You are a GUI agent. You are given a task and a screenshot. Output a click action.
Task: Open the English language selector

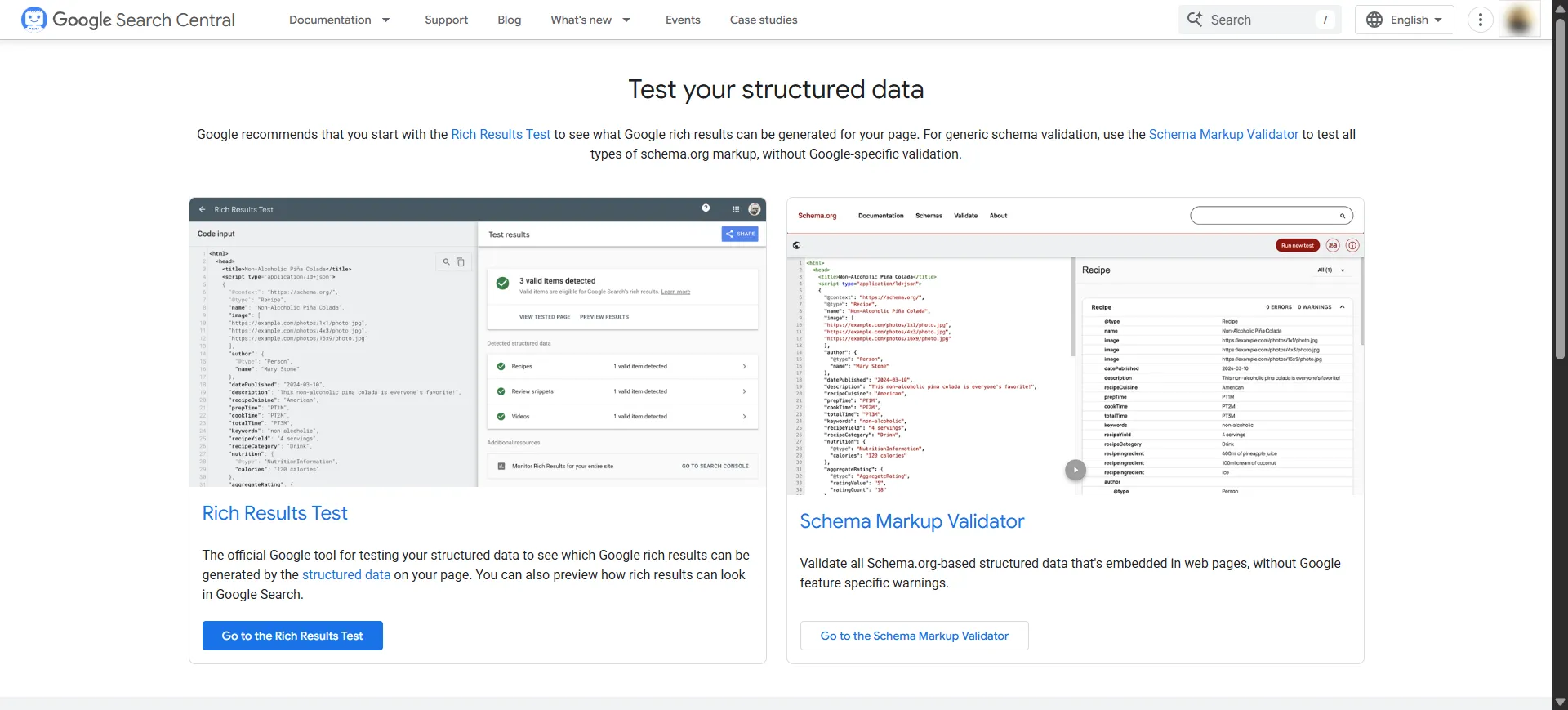[1405, 20]
